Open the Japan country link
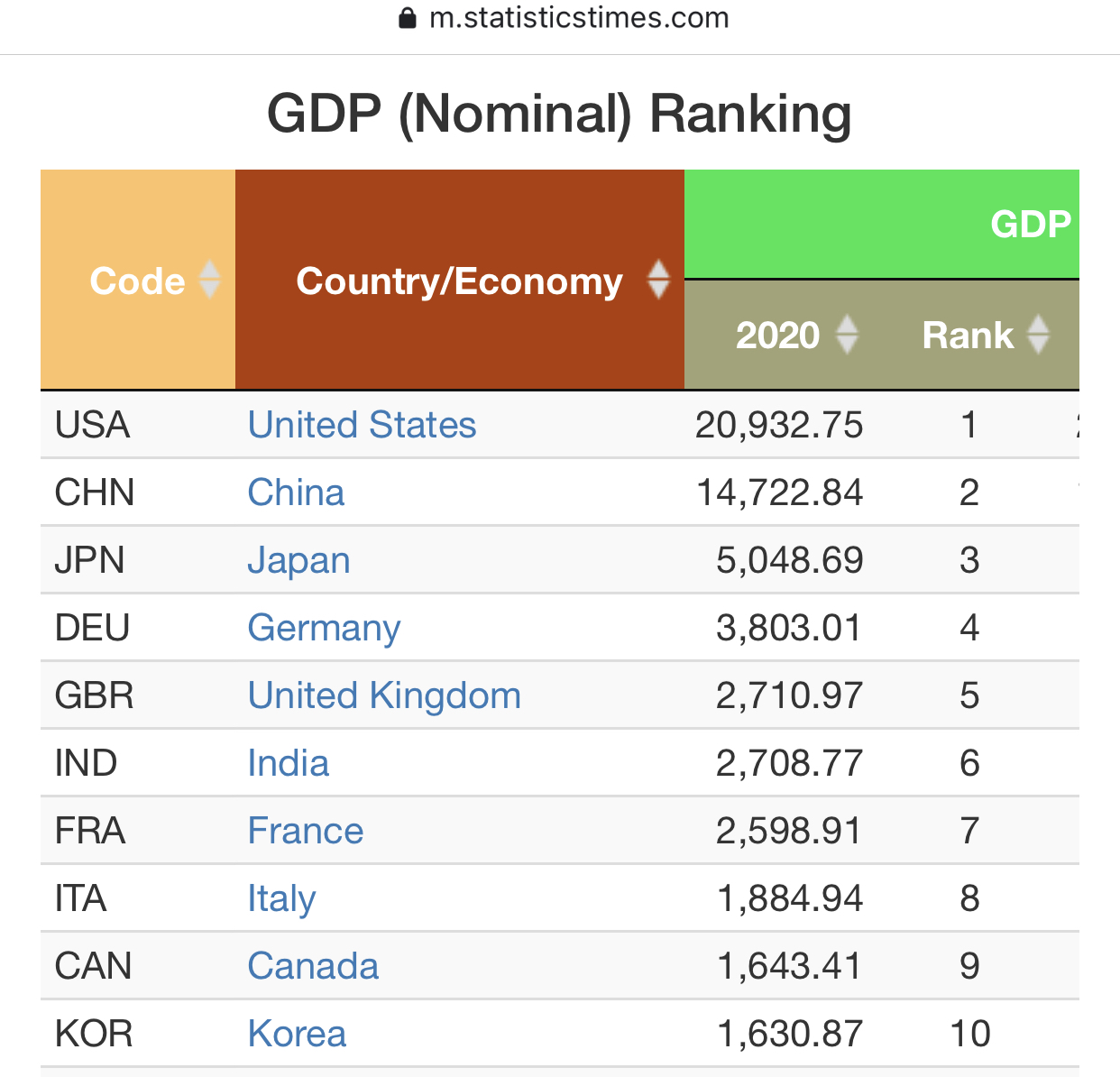The image size is (1120, 1077). (x=298, y=560)
